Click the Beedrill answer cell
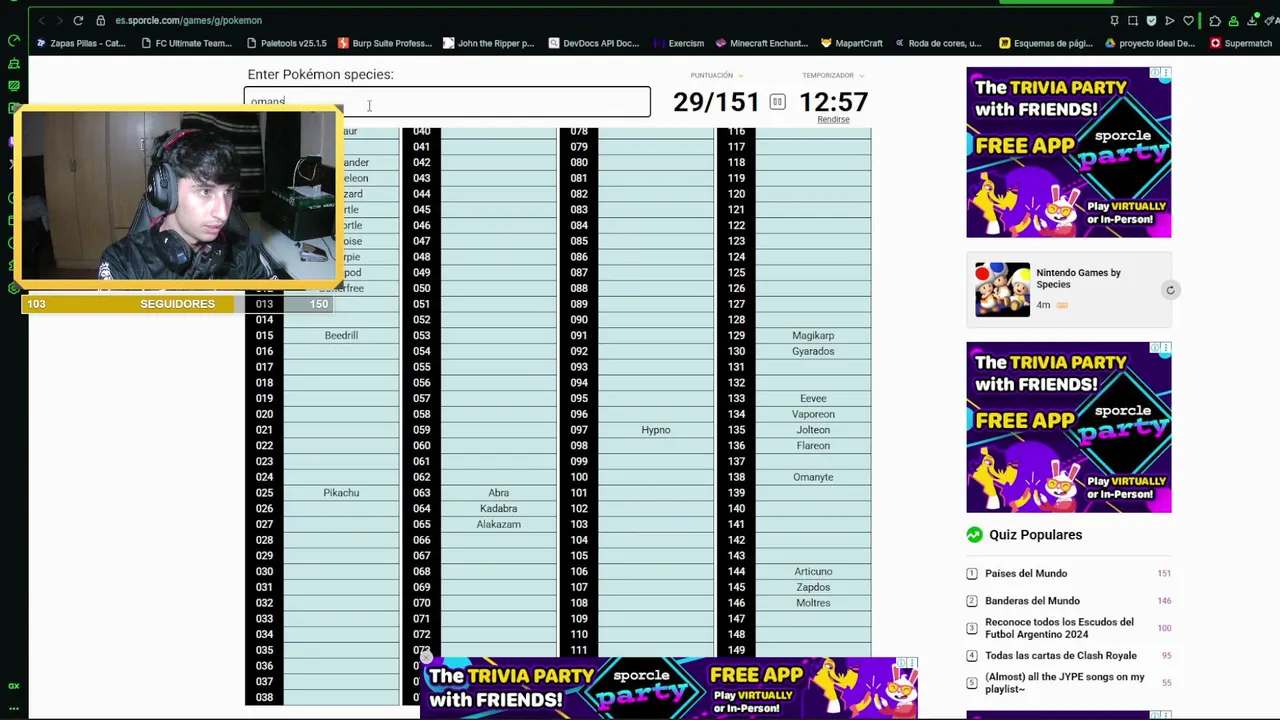Viewport: 1280px width, 720px height. pos(341,335)
